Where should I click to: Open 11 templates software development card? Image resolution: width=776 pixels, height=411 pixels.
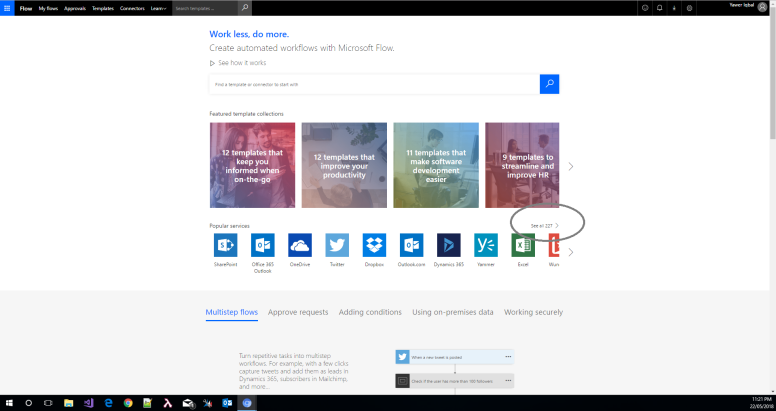point(436,165)
